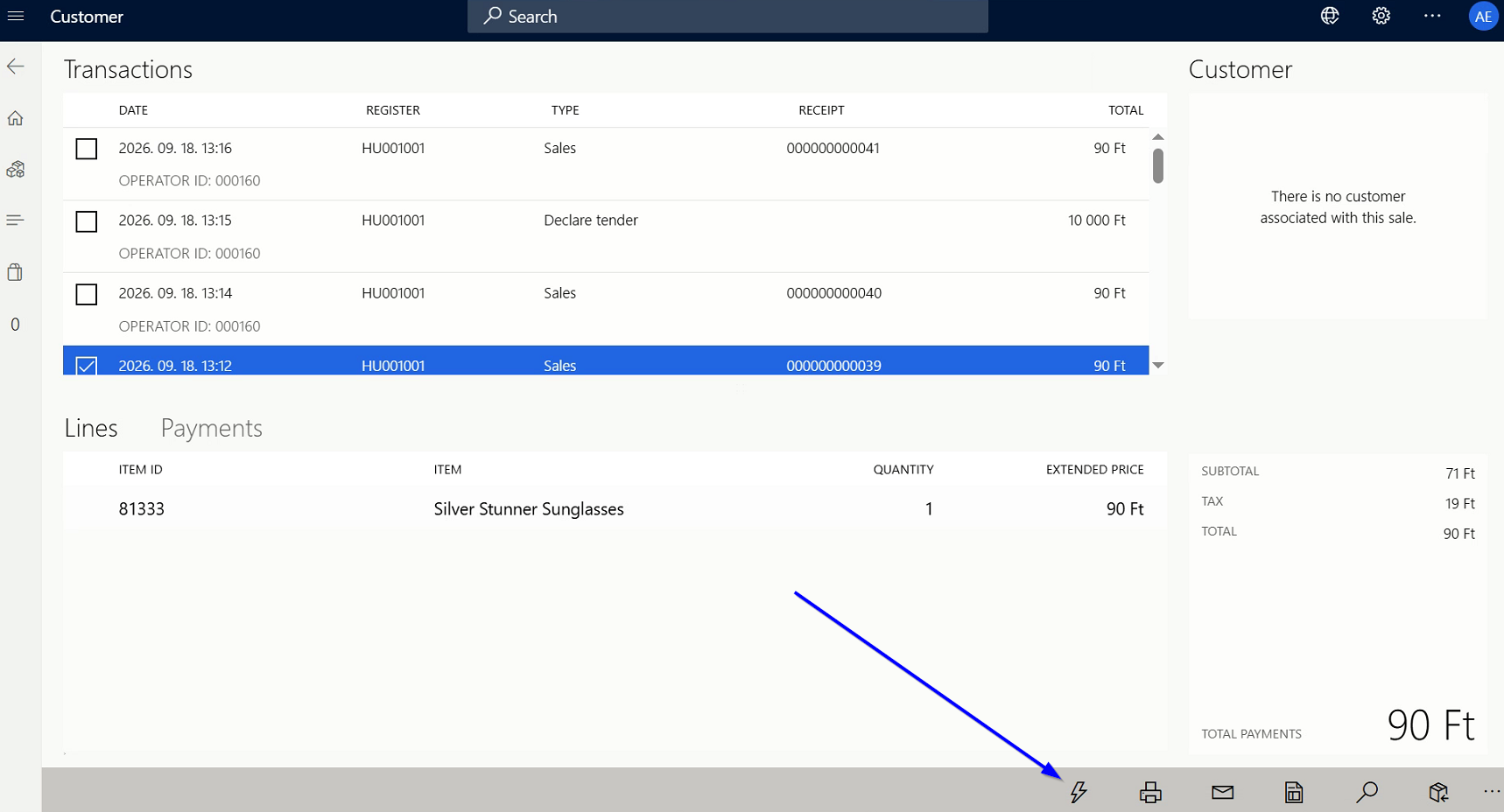Email the receipt with envelope icon
This screenshot has width=1504, height=812.
pyautogui.click(x=1223, y=792)
